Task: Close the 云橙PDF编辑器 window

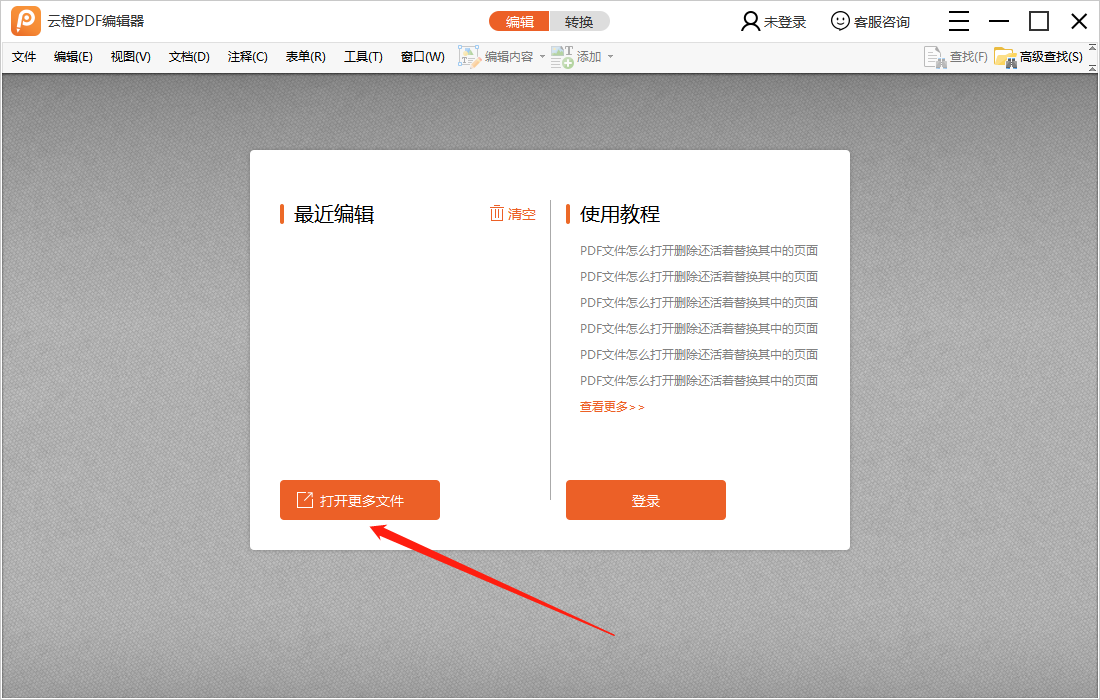Action: coord(1079,21)
